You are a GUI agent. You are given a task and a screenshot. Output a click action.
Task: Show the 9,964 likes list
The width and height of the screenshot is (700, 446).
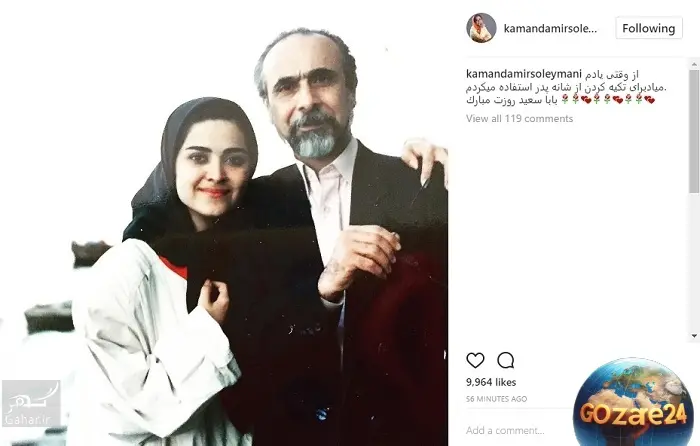click(491, 382)
